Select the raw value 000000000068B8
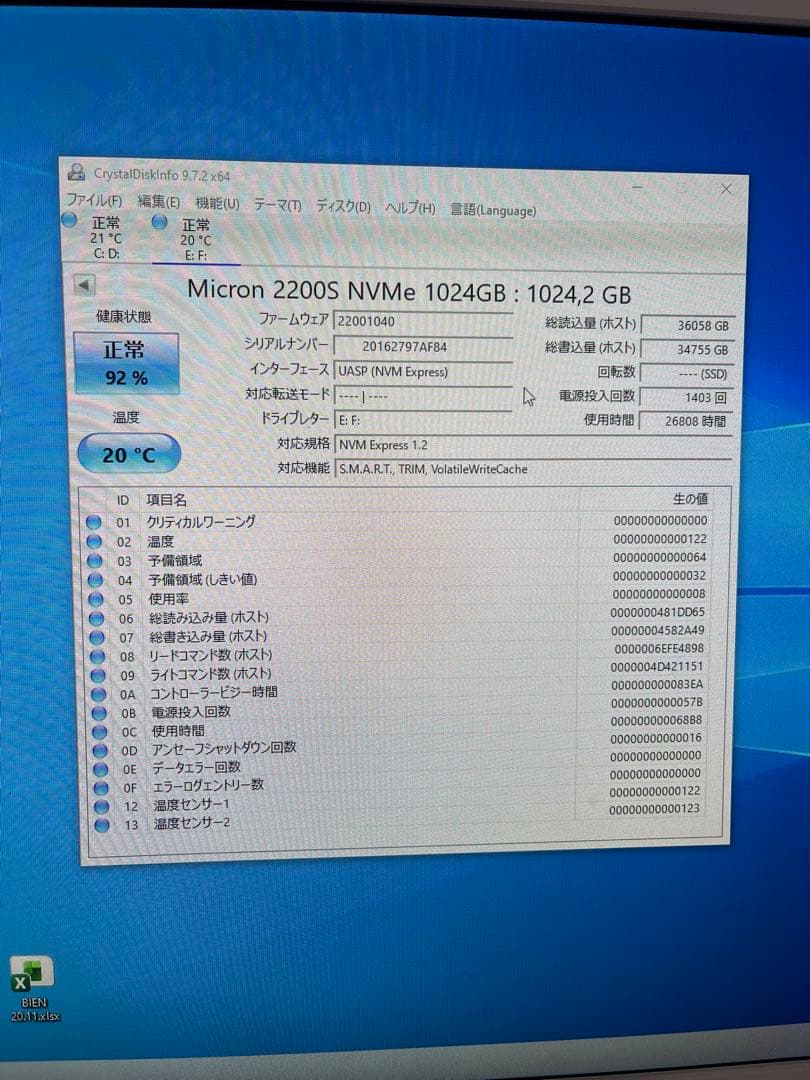Viewport: 810px width, 1080px height. click(x=656, y=720)
